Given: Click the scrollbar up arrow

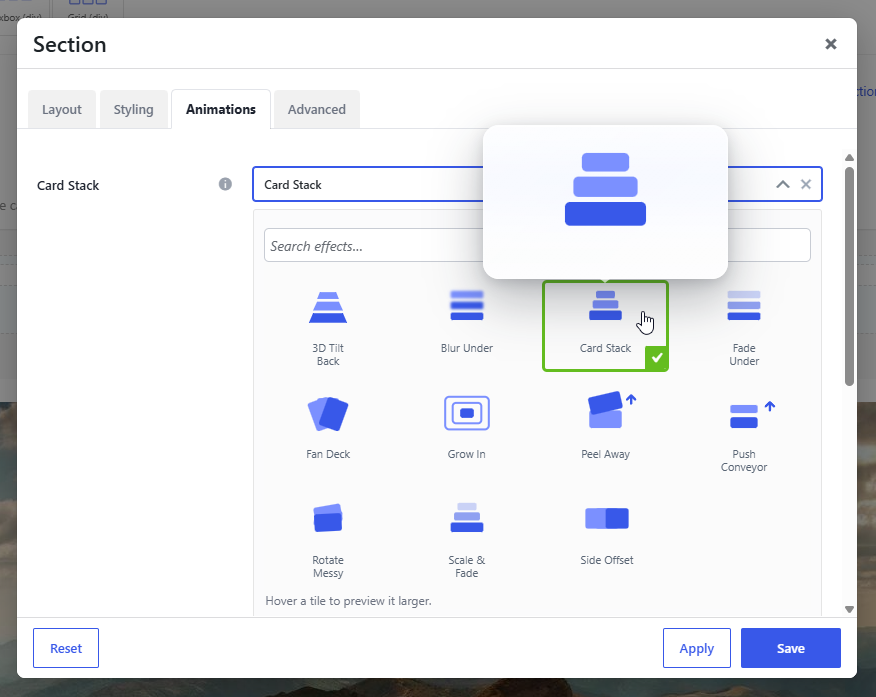Looking at the screenshot, I should 849,157.
